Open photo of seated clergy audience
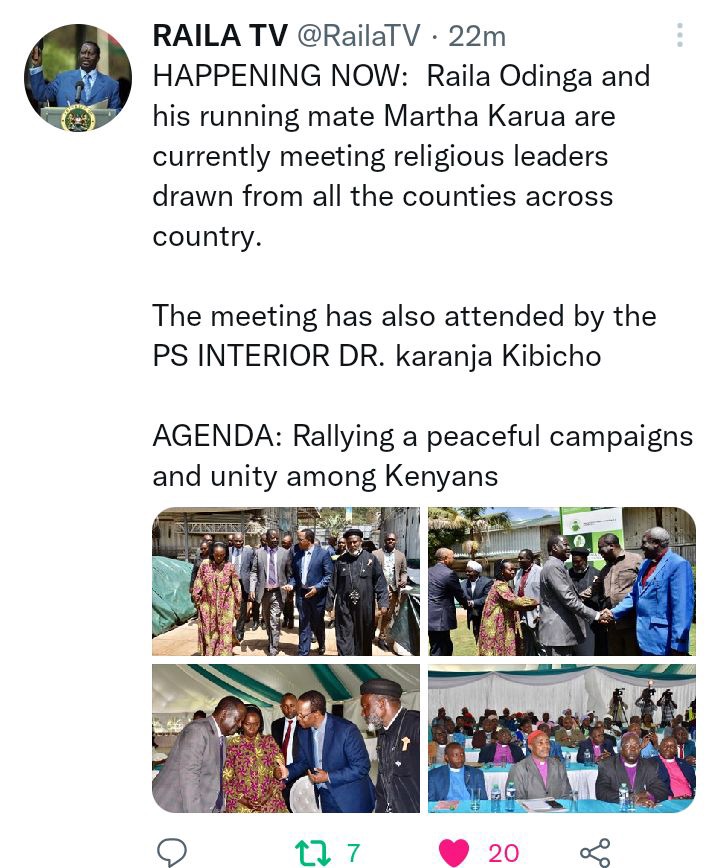Screen dimensions: 720x868 562,738
